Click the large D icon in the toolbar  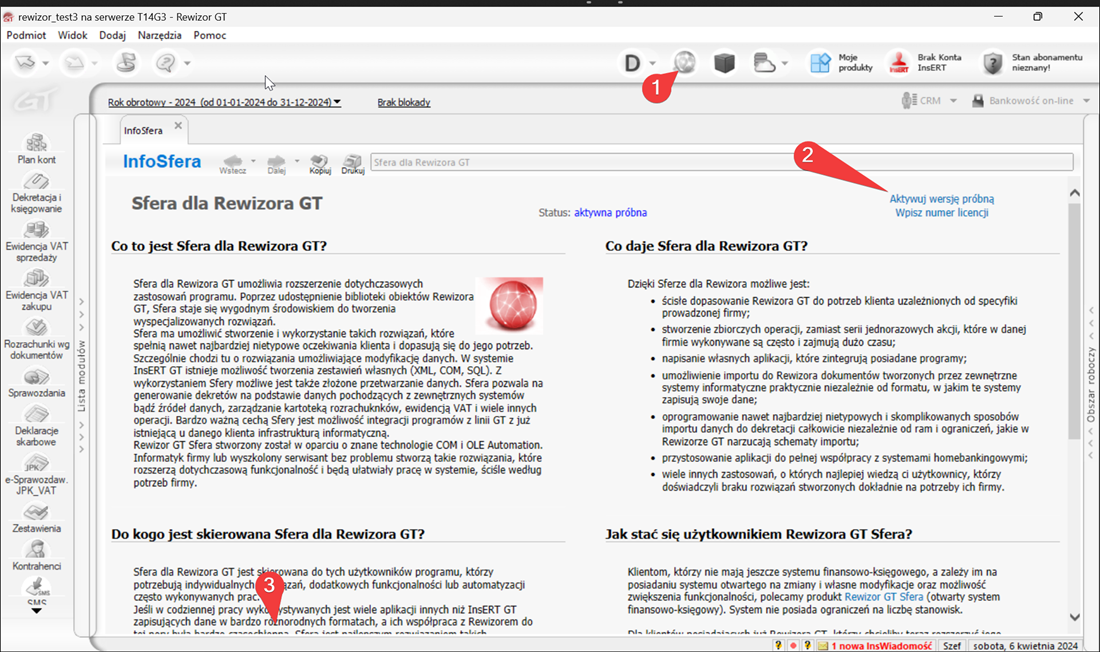[632, 63]
